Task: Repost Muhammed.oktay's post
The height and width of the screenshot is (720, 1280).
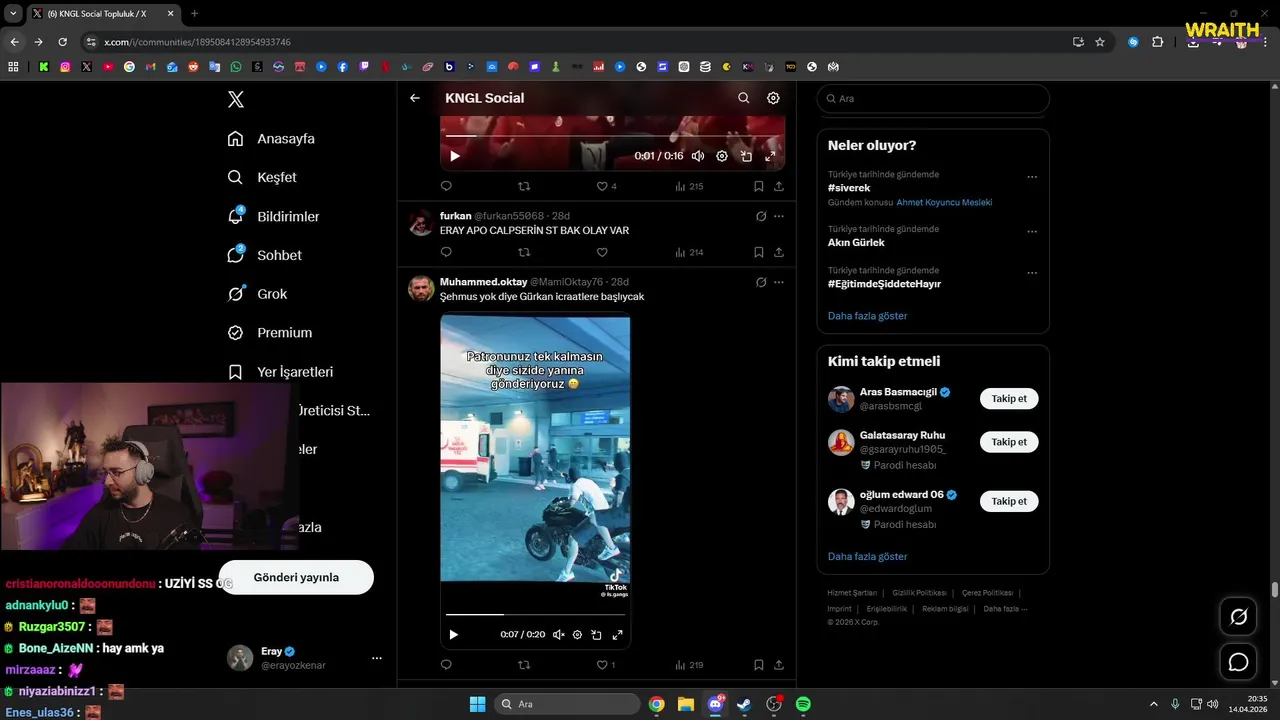Action: [524, 665]
